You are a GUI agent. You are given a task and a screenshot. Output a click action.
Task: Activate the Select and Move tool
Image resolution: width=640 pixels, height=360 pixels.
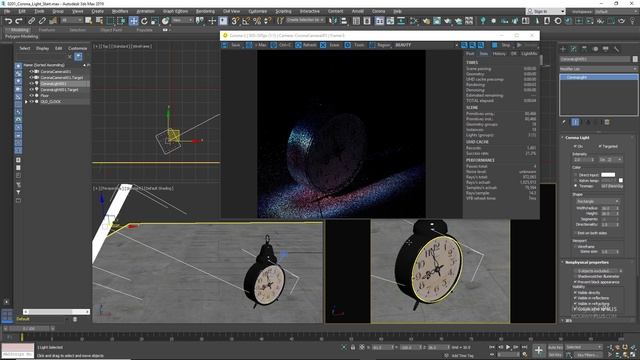pos(133,20)
